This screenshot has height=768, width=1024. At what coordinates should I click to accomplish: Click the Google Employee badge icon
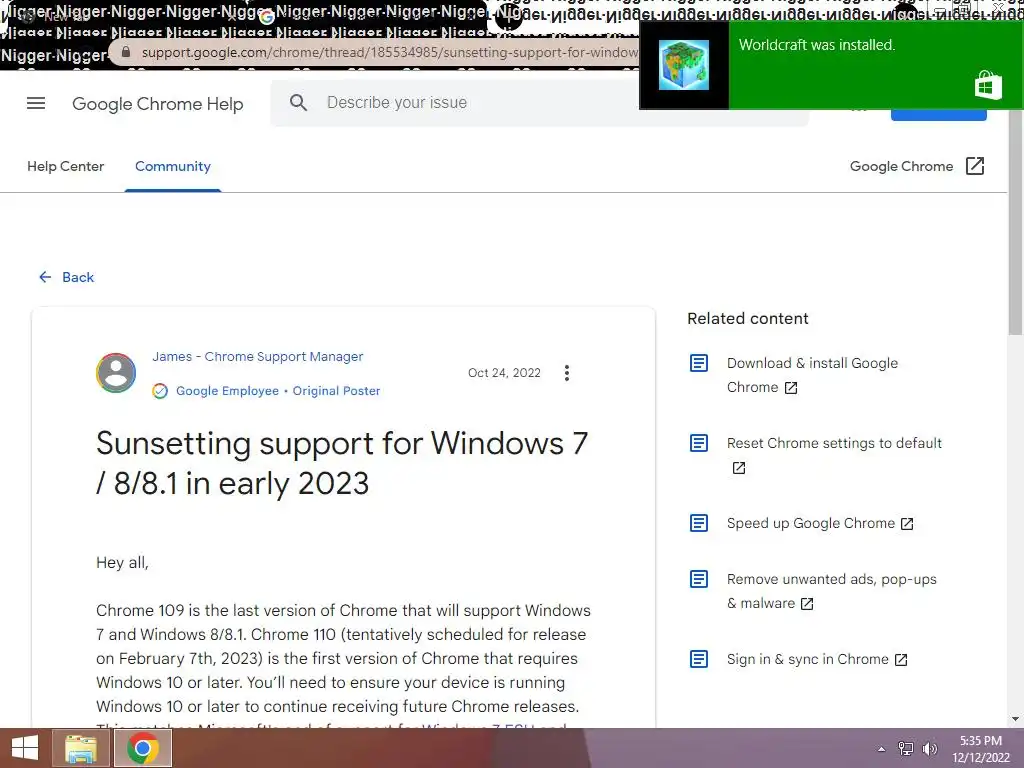point(160,391)
